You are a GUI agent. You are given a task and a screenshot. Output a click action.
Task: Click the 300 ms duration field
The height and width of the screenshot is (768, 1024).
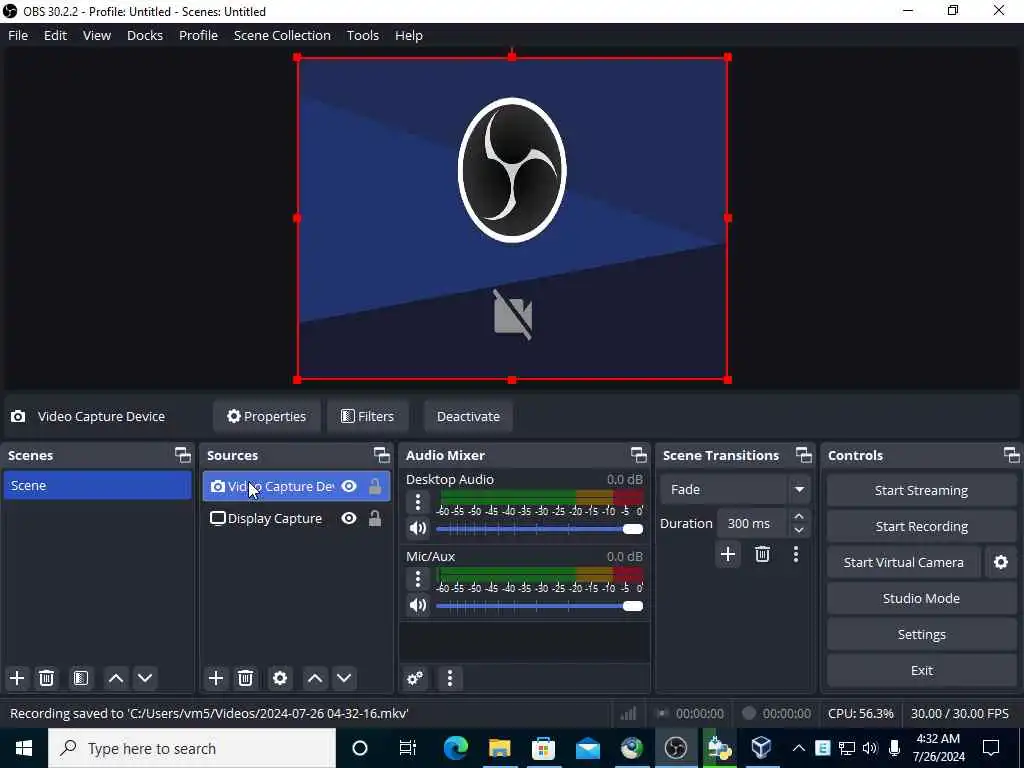752,523
